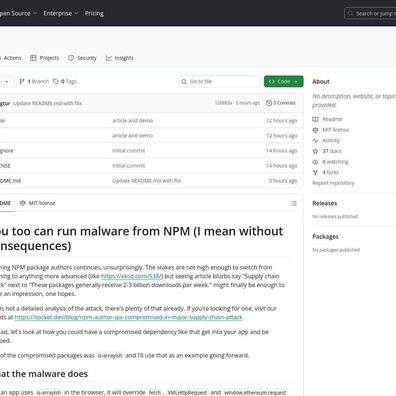Click Report repository link
The width and height of the screenshot is (396, 396).
(333, 183)
